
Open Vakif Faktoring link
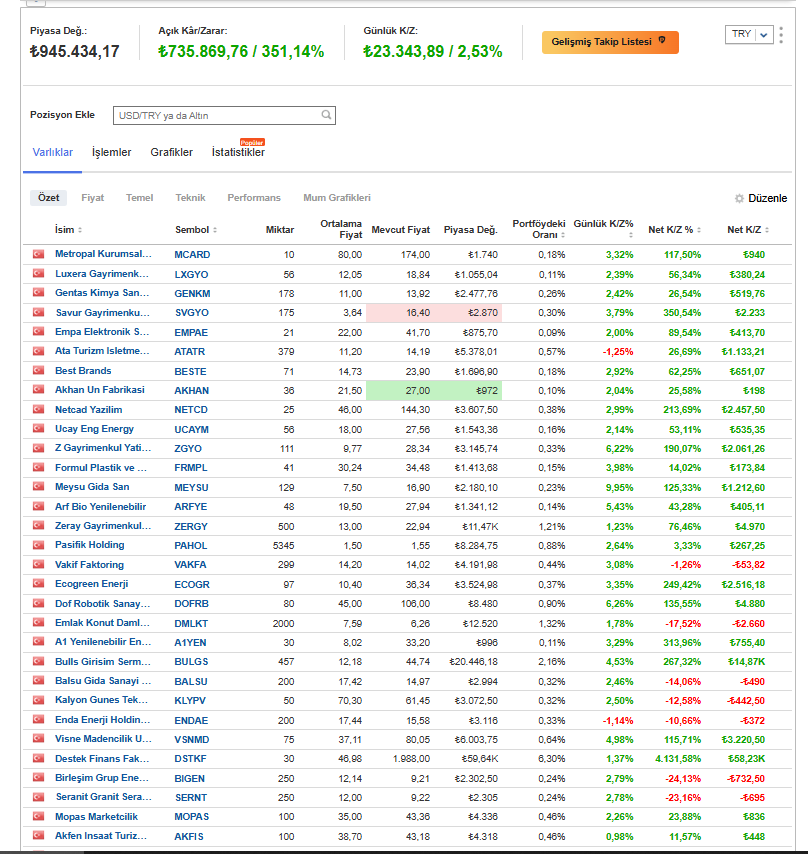pyautogui.click(x=89, y=565)
